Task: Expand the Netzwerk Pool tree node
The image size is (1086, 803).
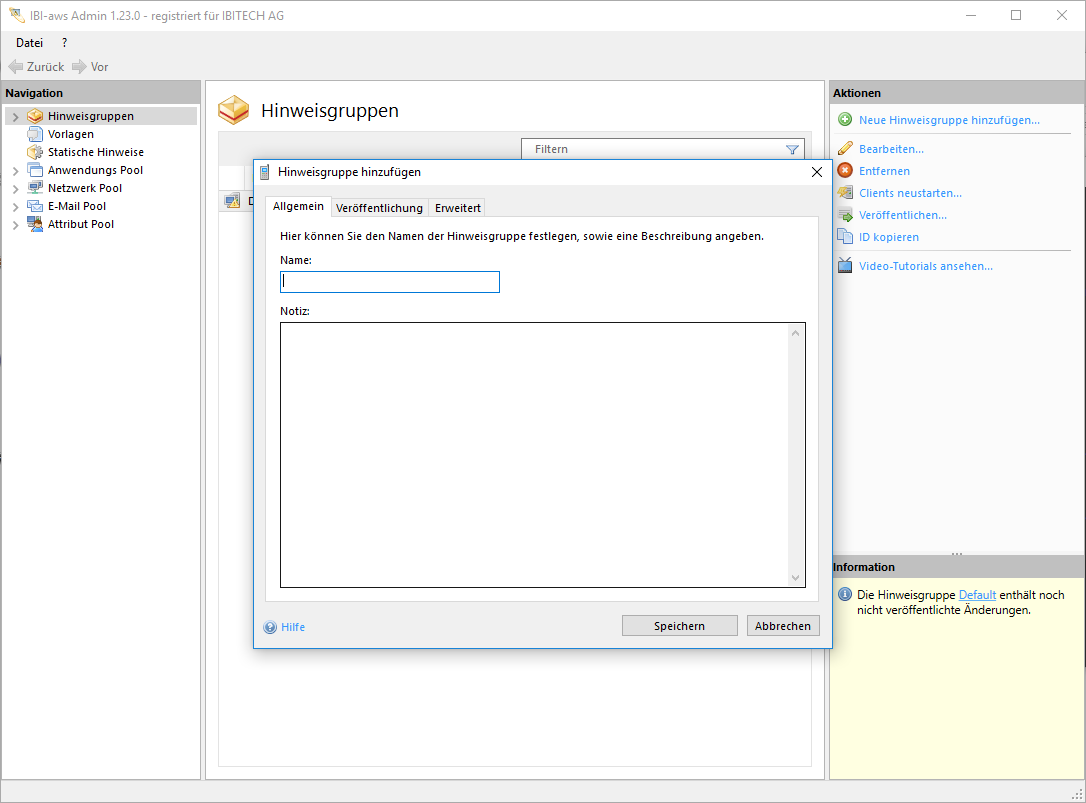Action: [x=15, y=189]
